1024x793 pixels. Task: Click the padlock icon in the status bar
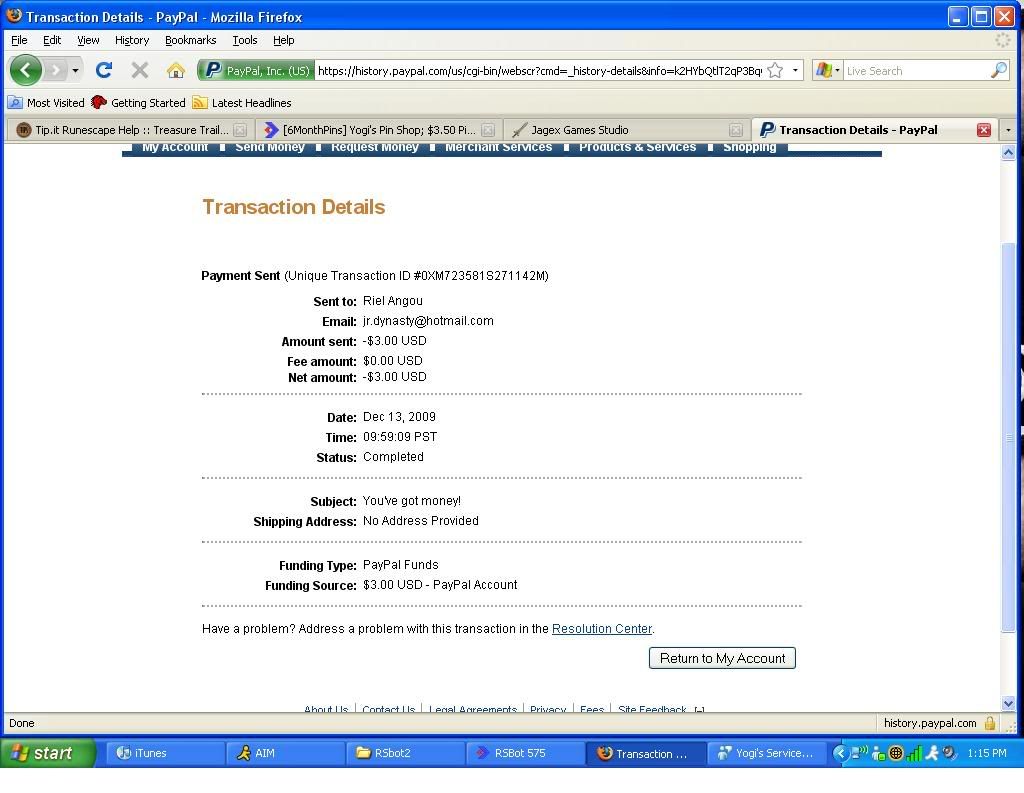[x=990, y=723]
